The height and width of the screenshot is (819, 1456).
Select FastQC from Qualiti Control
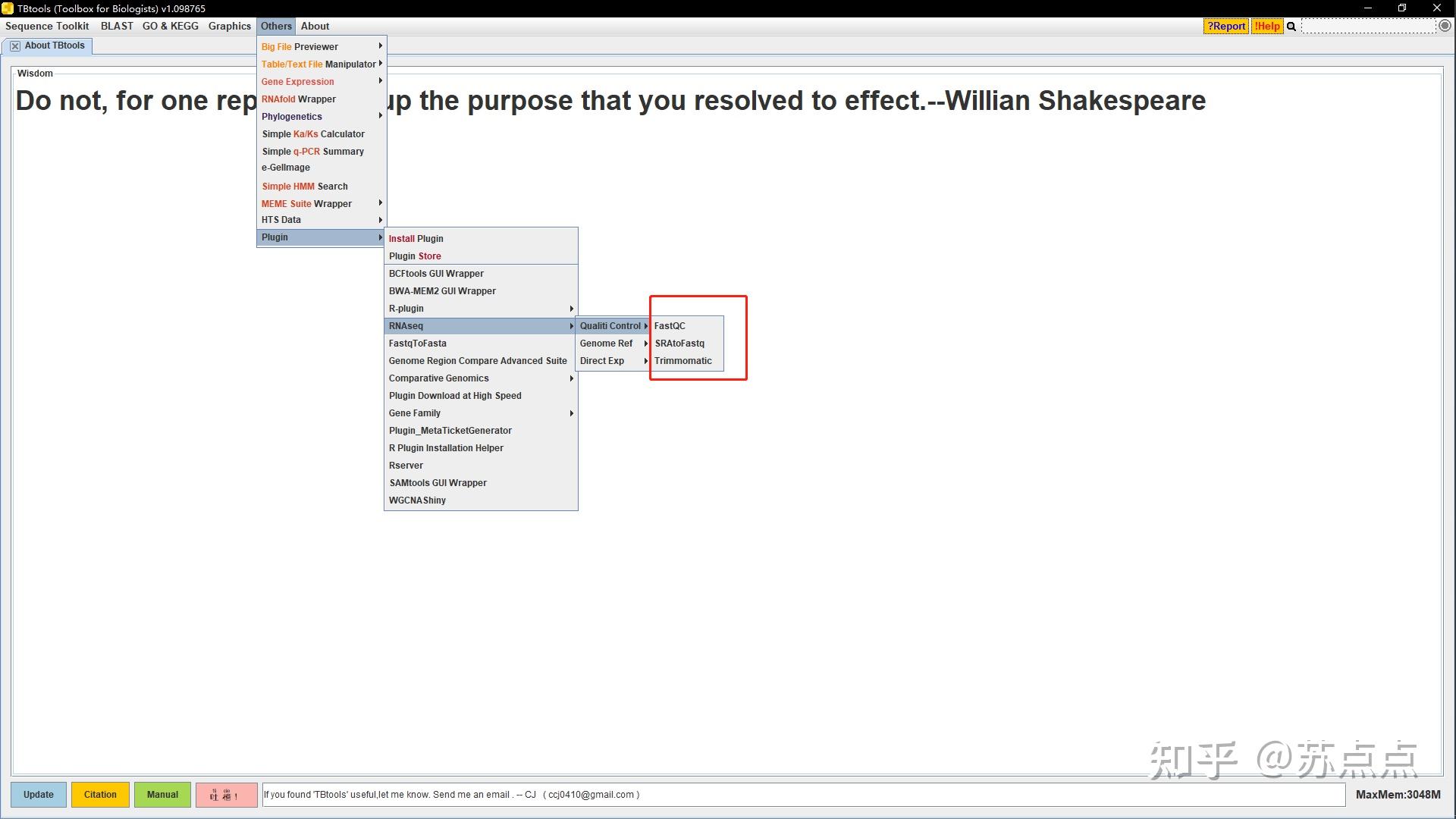670,326
